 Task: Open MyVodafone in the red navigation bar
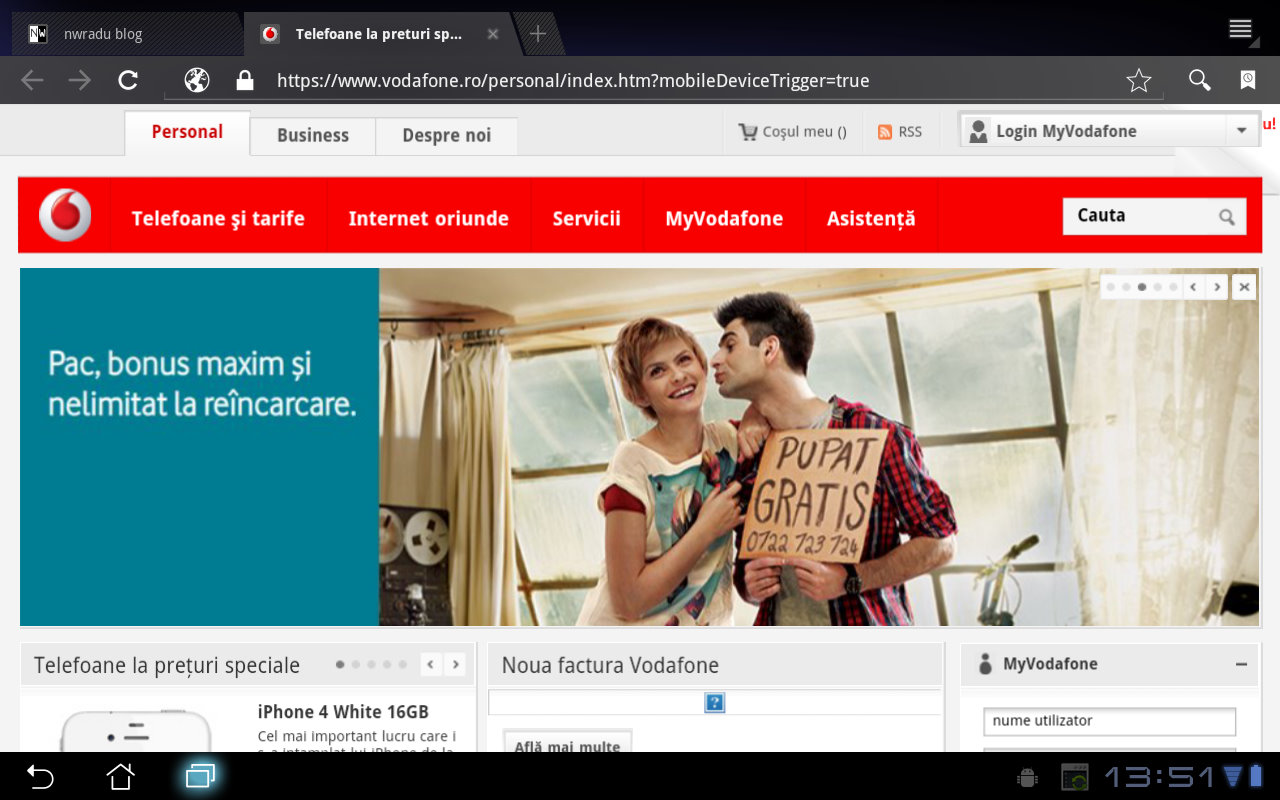pos(724,218)
